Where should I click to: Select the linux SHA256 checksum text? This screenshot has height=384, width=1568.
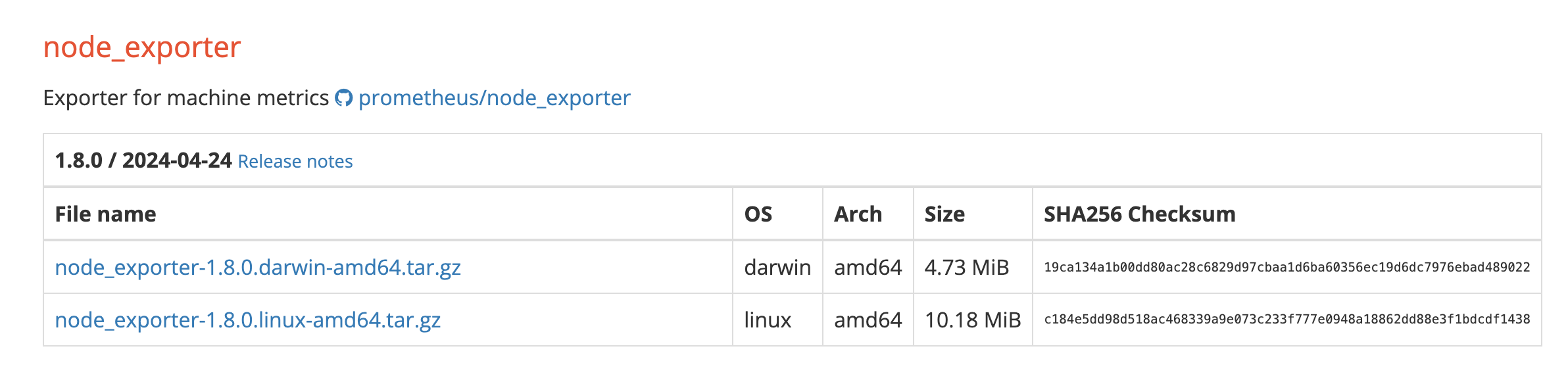pyautogui.click(x=1287, y=319)
